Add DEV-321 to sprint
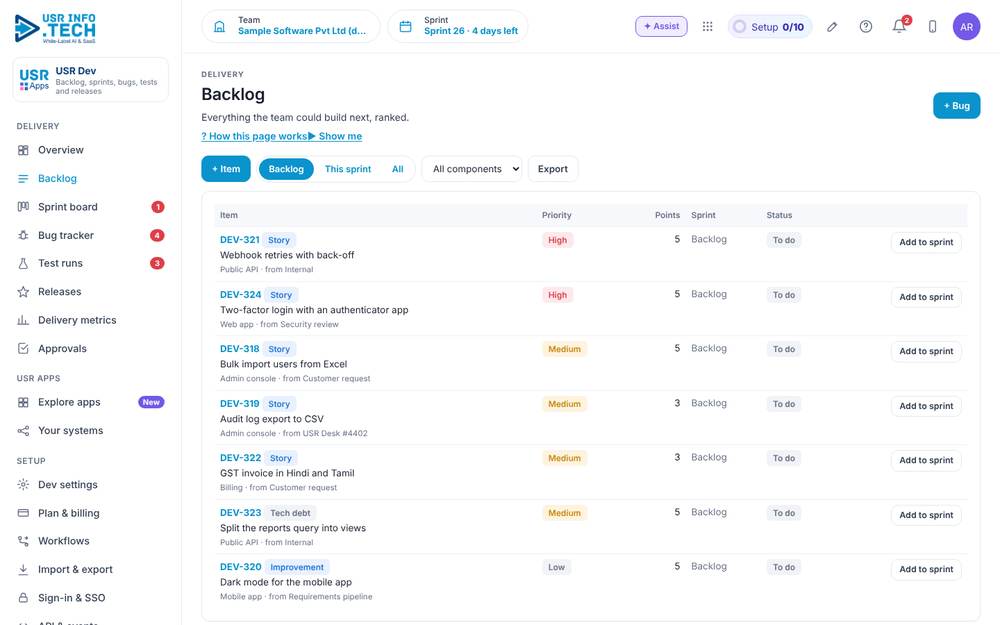Image resolution: width=1000 pixels, height=625 pixels. point(926,242)
